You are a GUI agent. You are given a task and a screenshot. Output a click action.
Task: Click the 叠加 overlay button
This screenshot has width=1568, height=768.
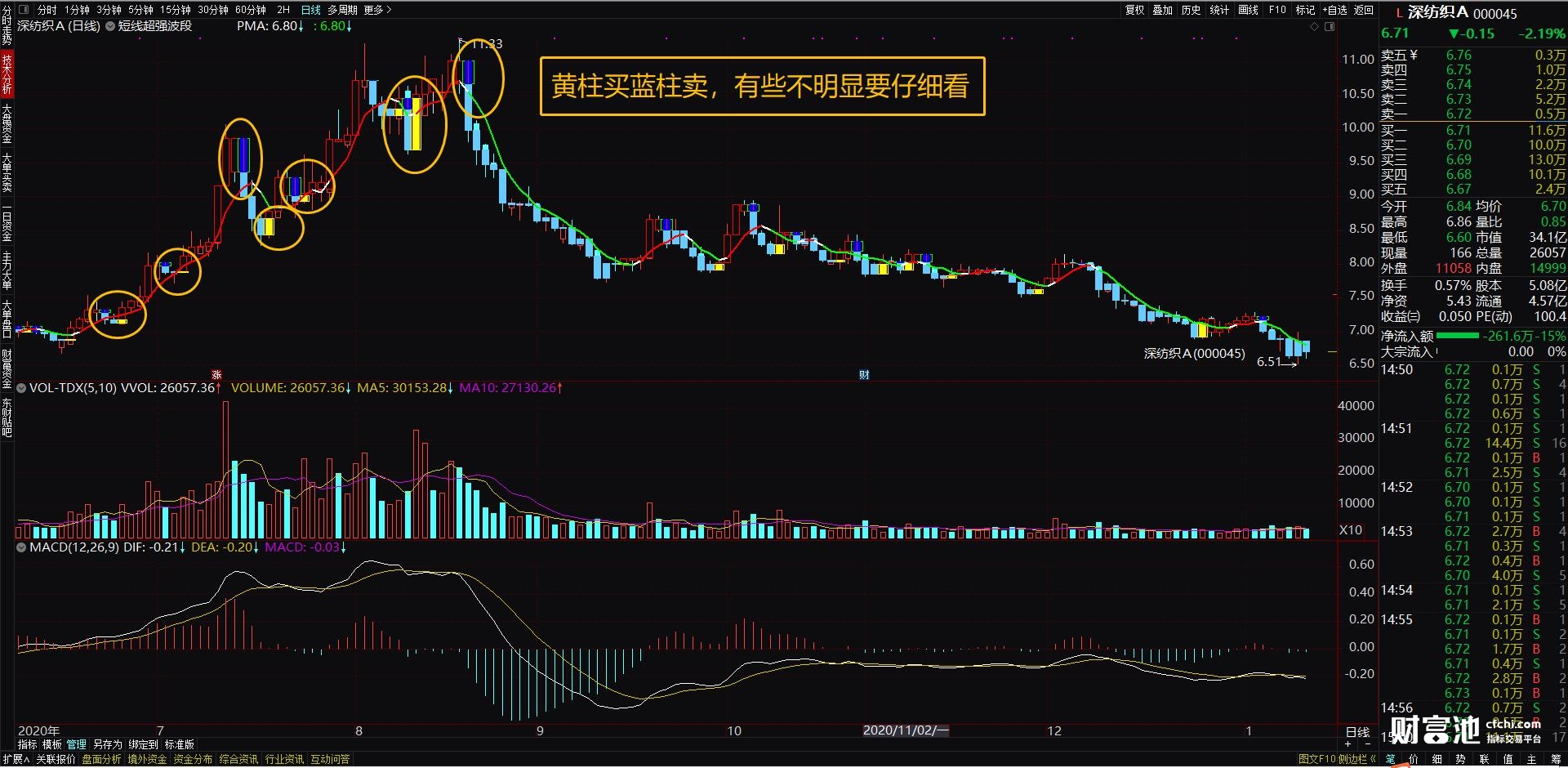tap(1163, 10)
